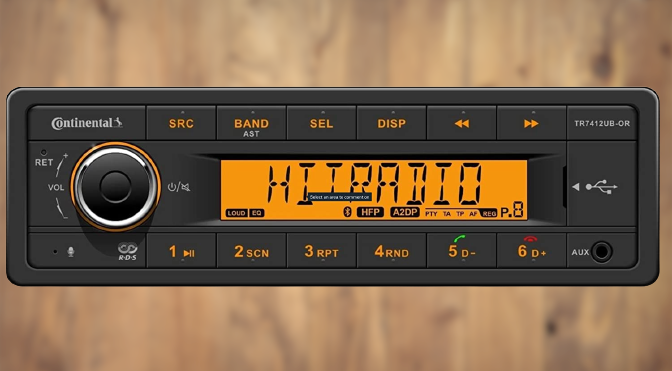Click the P.8 preset number on display
The image size is (672, 371).
click(x=512, y=210)
